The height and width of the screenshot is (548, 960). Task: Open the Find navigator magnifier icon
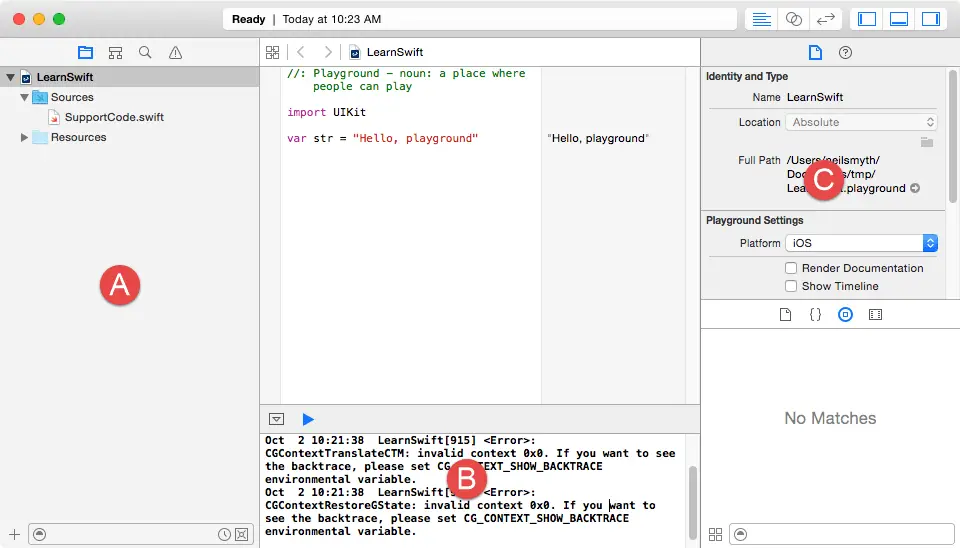(x=145, y=52)
